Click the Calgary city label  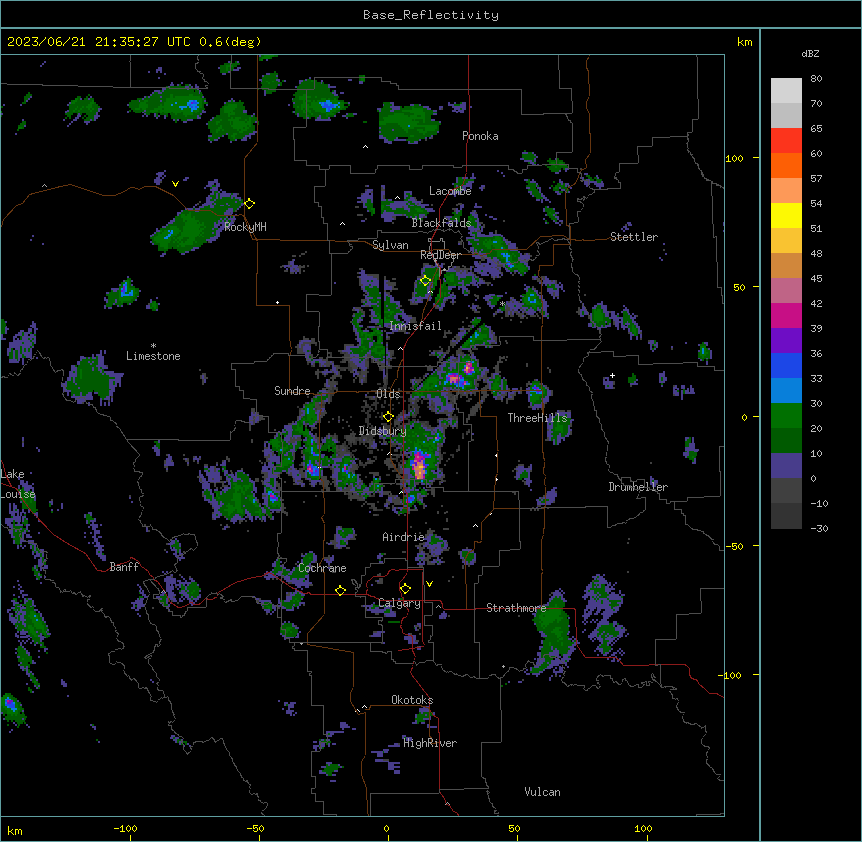click(399, 603)
